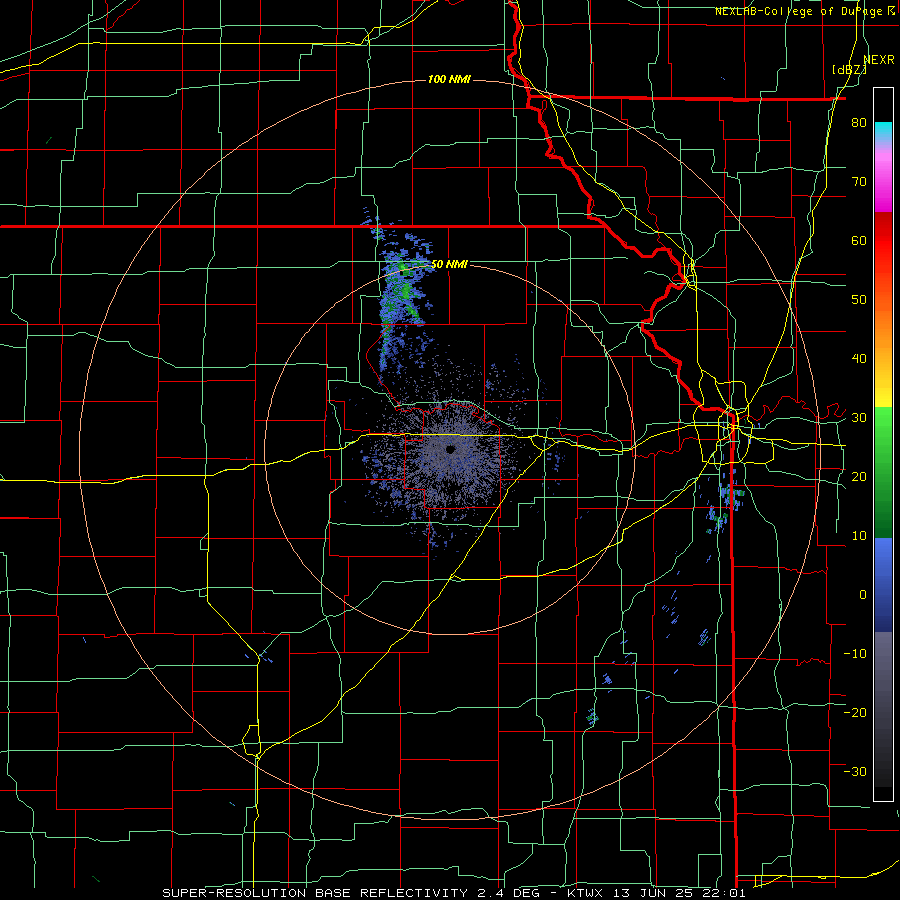Click the 0 value on the dBZ scale
900x900 pixels.
(x=863, y=595)
